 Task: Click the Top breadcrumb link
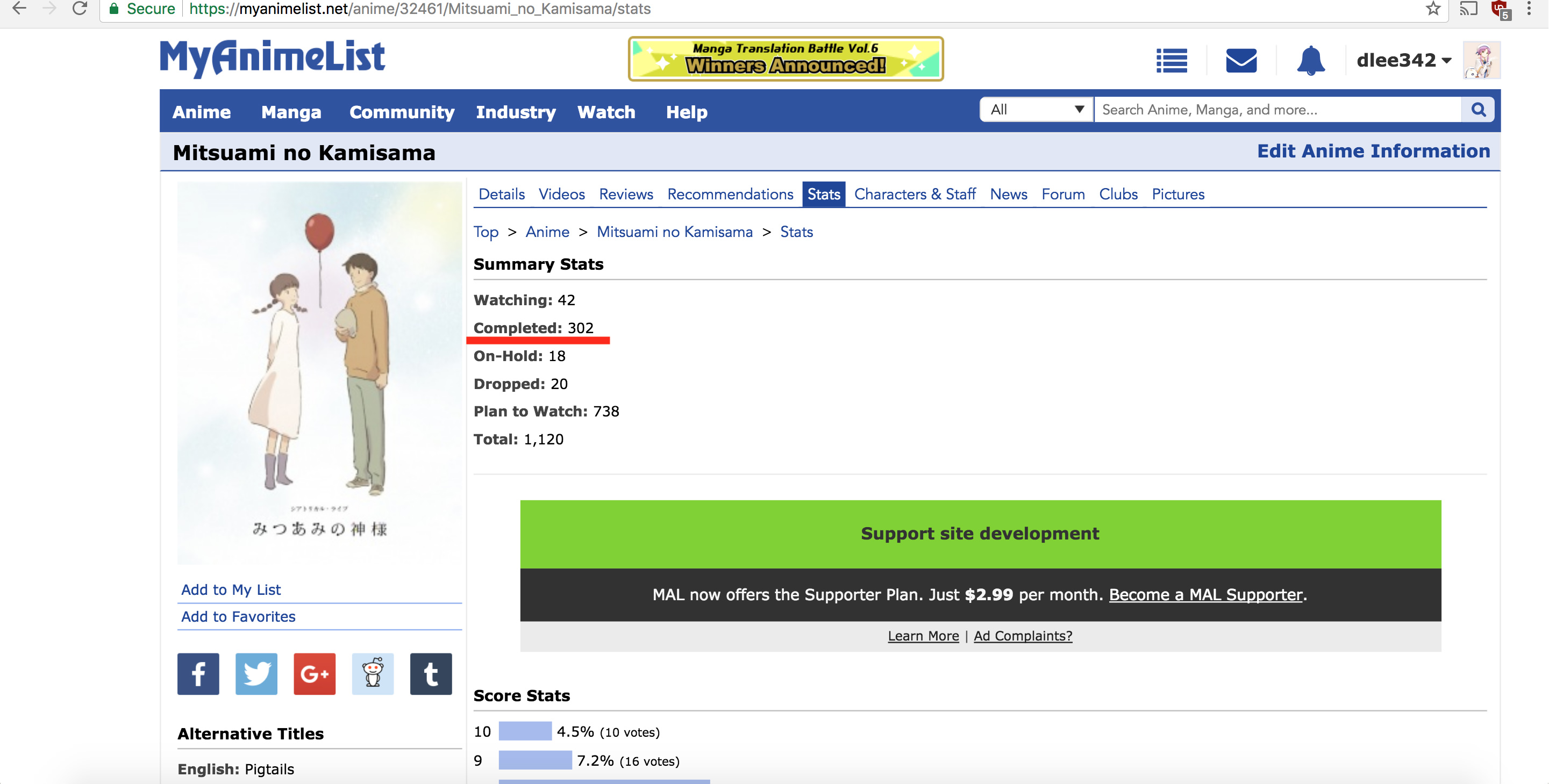486,232
